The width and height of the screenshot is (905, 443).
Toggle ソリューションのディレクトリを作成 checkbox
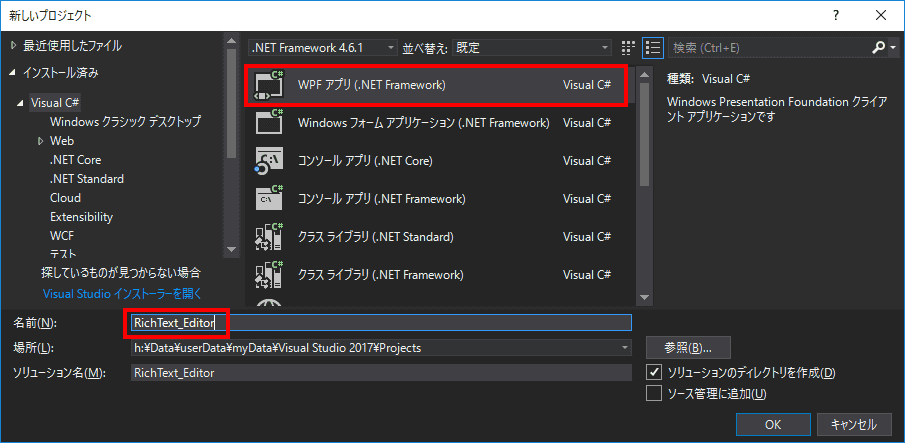654,372
